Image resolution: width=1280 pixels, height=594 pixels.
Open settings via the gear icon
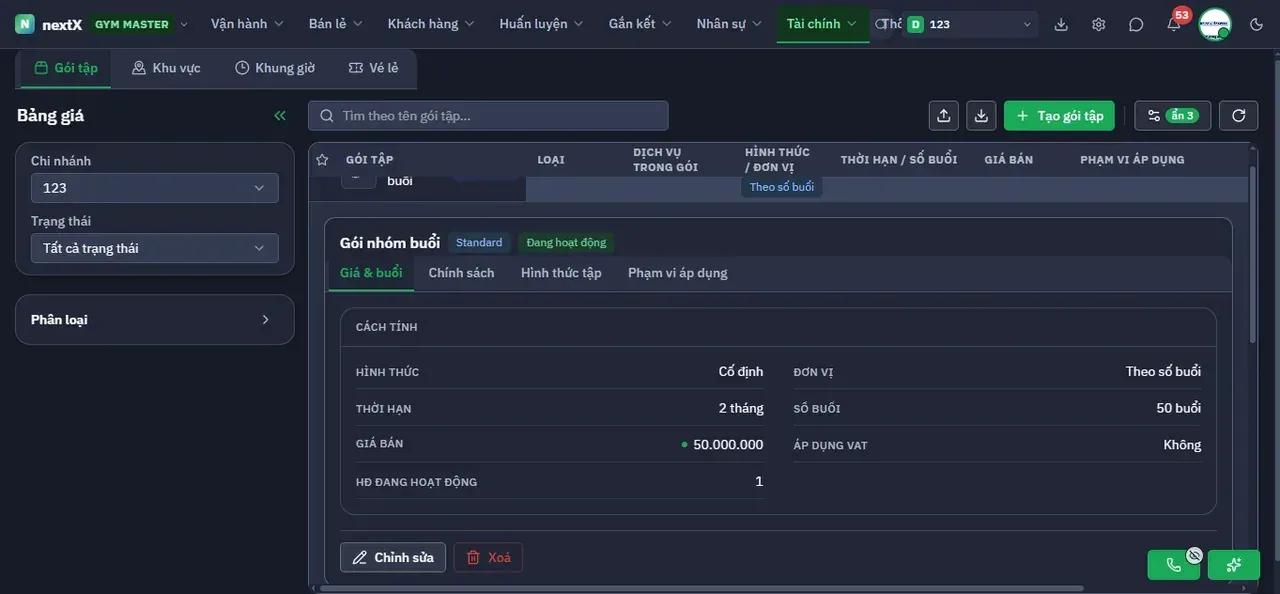point(1099,24)
